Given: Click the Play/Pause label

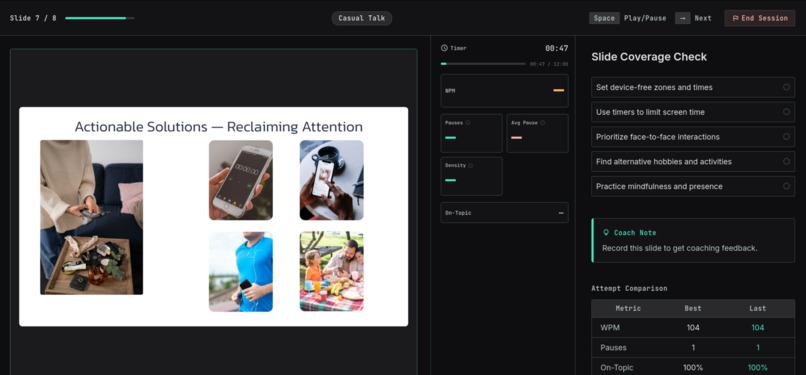Looking at the screenshot, I should click(x=645, y=18).
